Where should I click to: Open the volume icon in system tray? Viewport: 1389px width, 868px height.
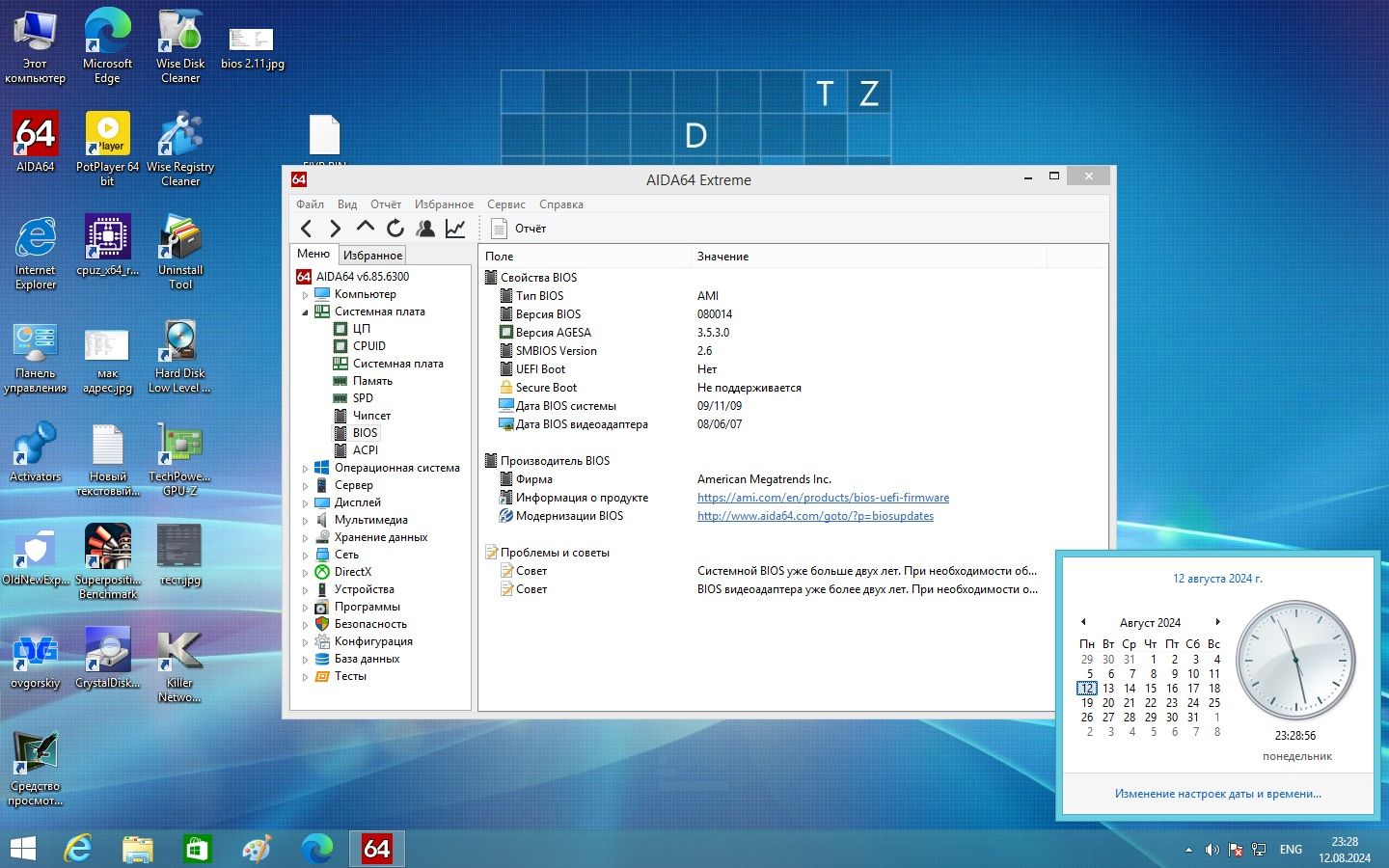(1212, 850)
